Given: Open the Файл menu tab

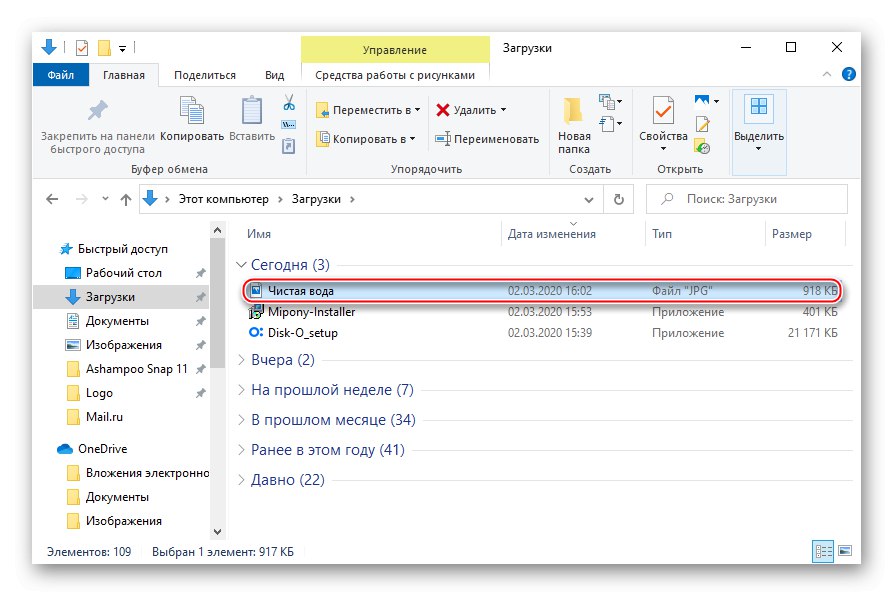Looking at the screenshot, I should tap(60, 75).
